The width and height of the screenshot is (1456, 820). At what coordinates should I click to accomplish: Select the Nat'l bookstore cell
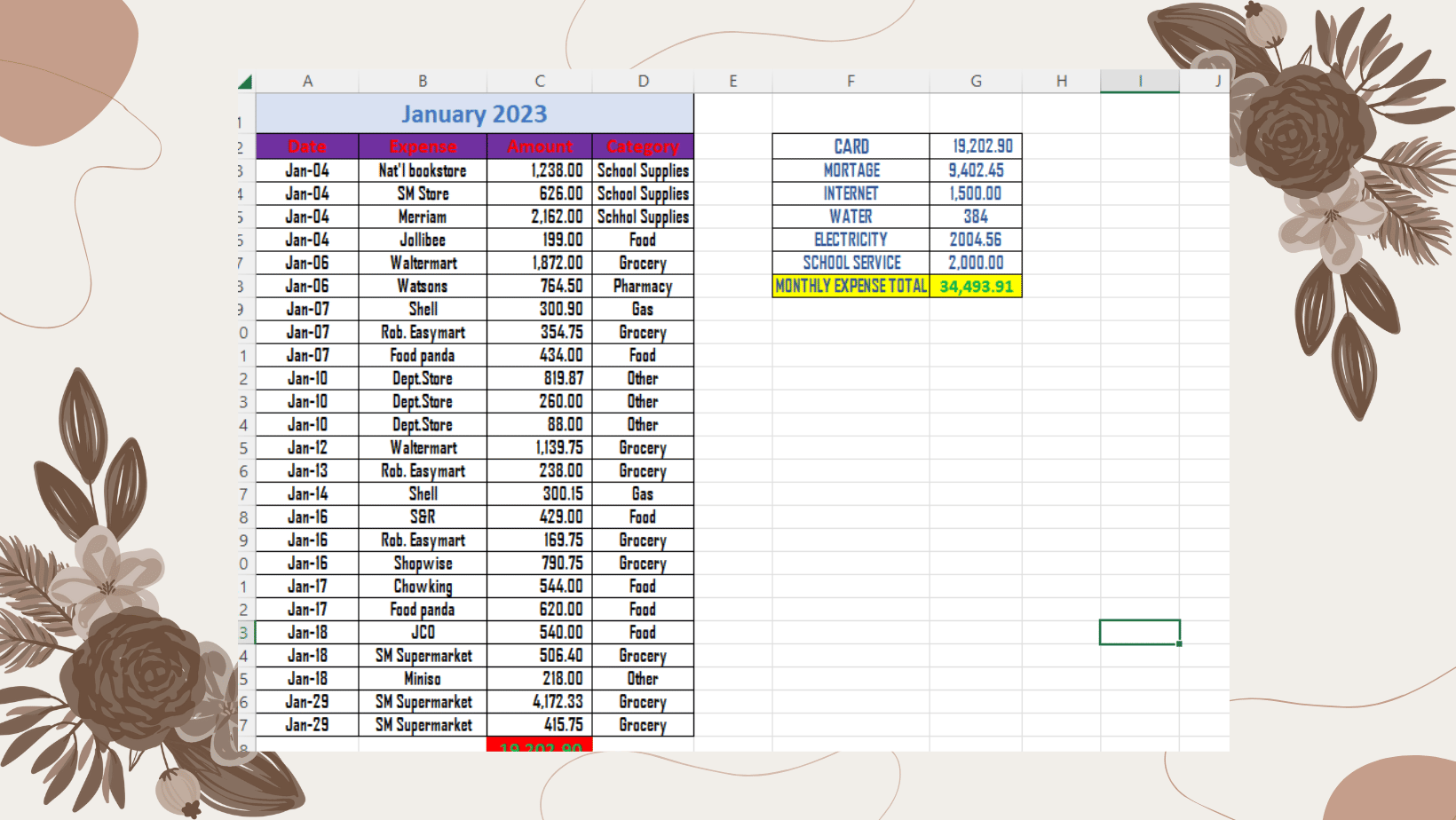point(423,170)
